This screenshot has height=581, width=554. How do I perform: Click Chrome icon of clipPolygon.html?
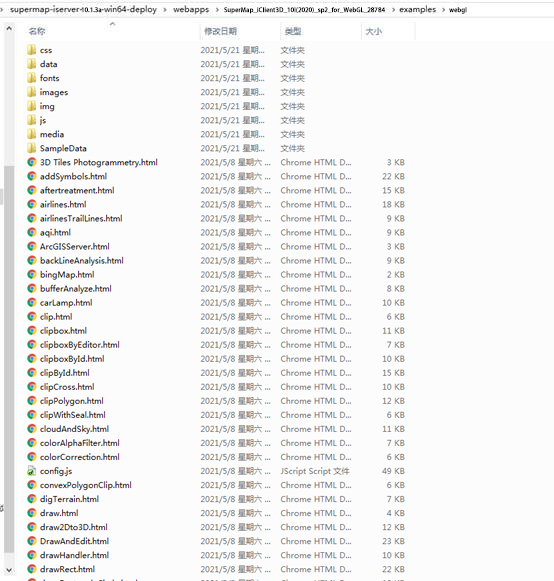32,401
